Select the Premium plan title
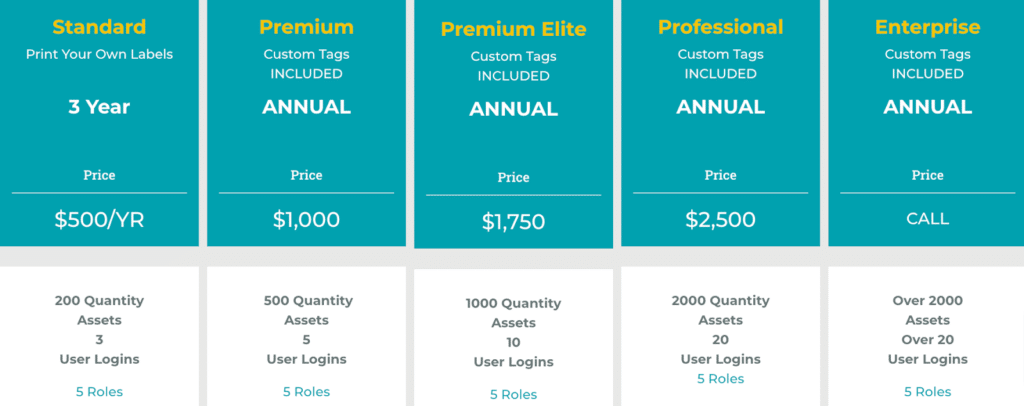This screenshot has height=406, width=1024. [306, 27]
